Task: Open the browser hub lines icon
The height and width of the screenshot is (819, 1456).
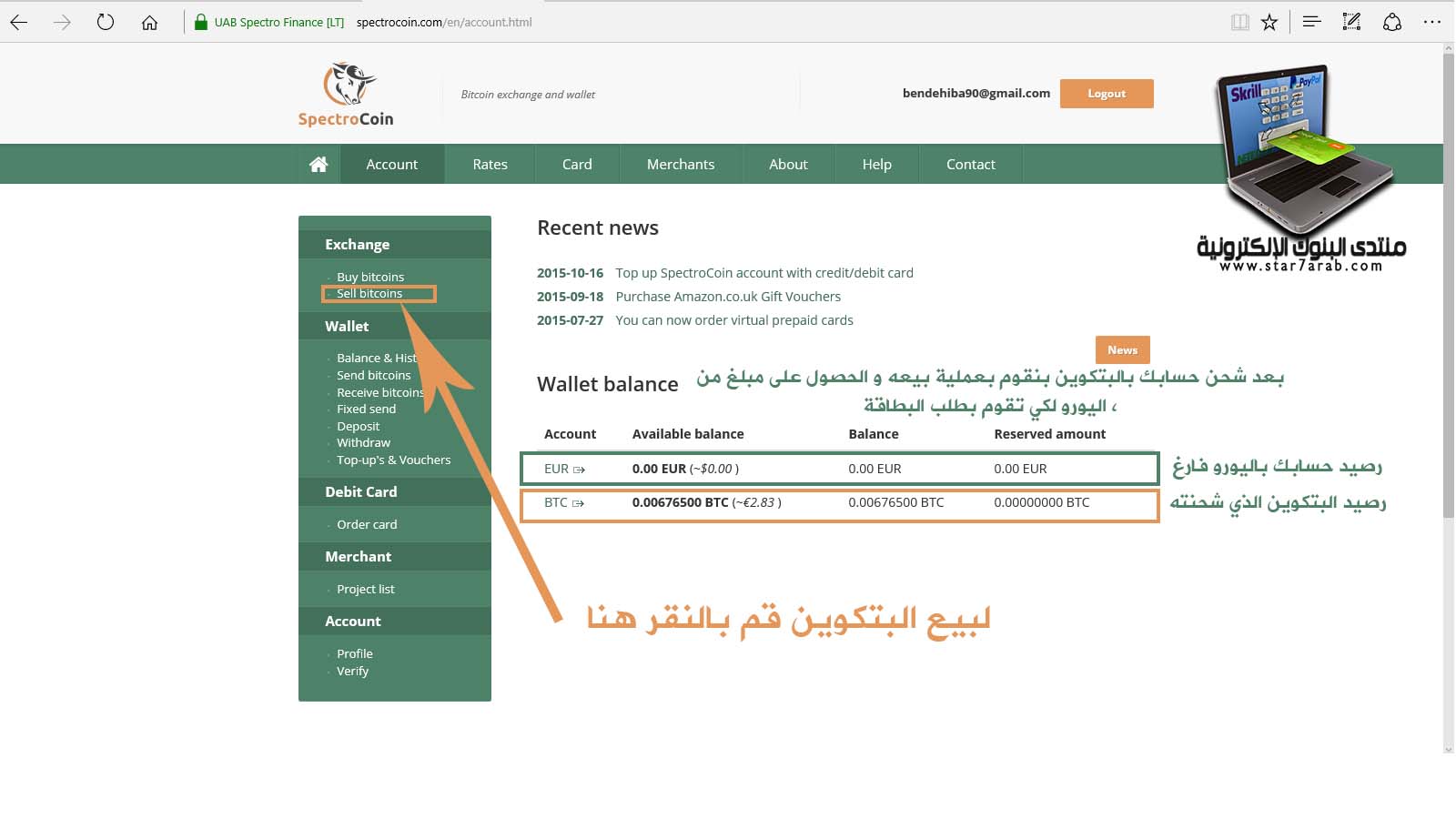Action: click(x=1311, y=22)
